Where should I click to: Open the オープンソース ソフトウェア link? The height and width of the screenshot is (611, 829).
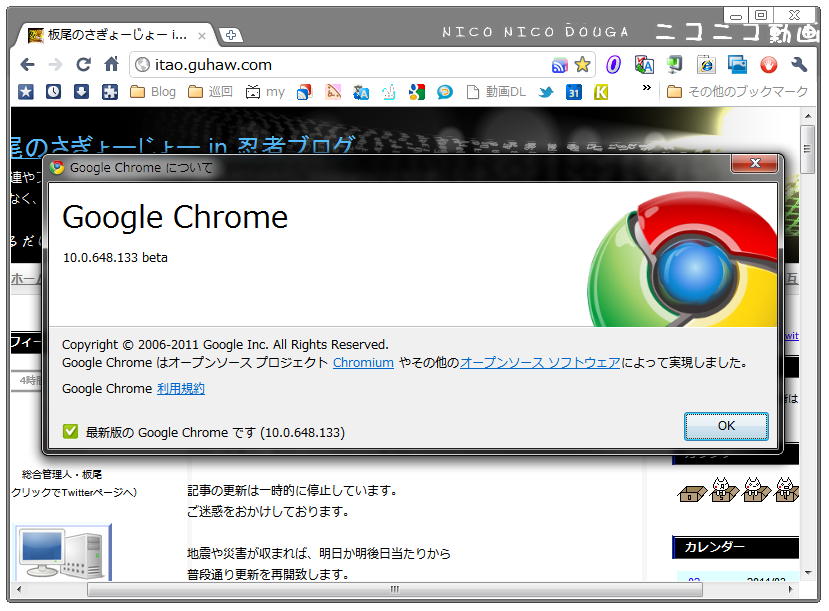tap(540, 363)
